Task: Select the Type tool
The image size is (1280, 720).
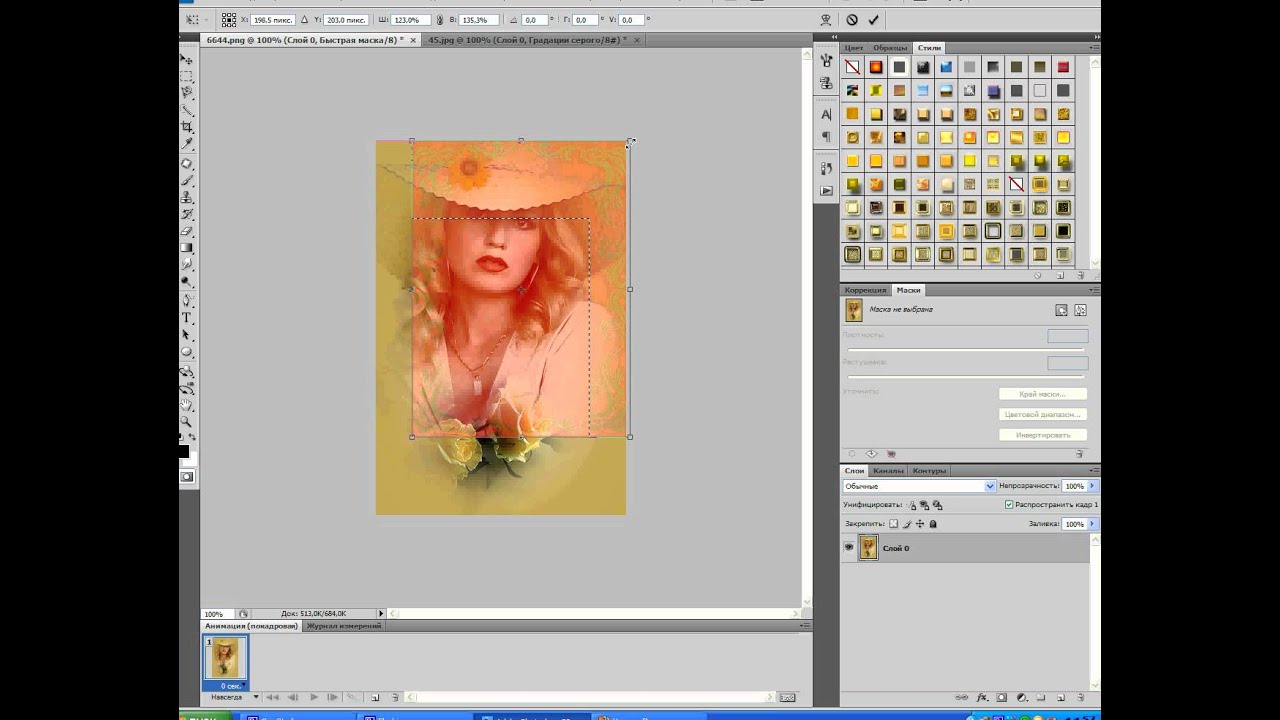Action: coord(187,318)
